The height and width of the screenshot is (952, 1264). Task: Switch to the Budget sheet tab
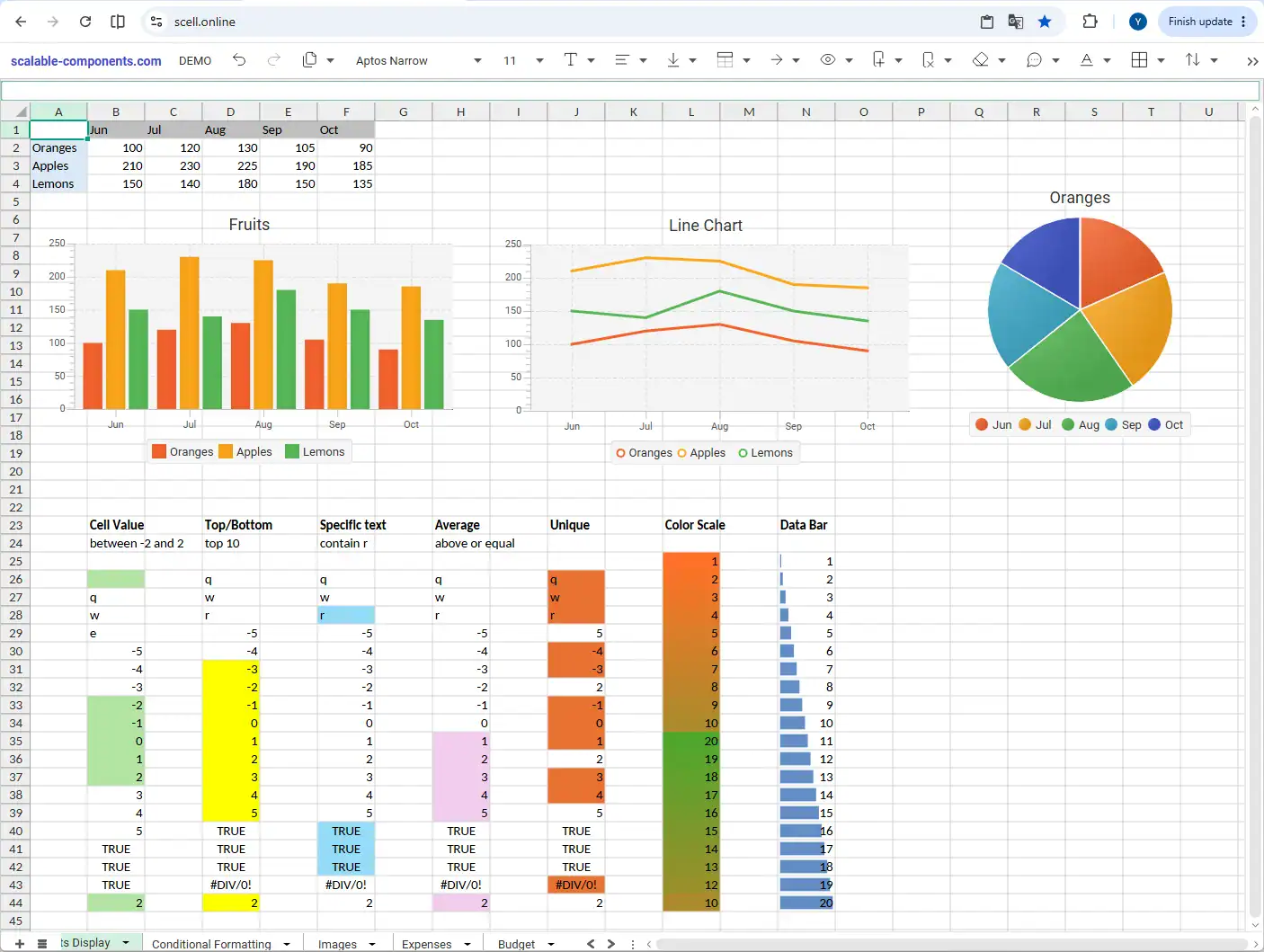(x=516, y=944)
